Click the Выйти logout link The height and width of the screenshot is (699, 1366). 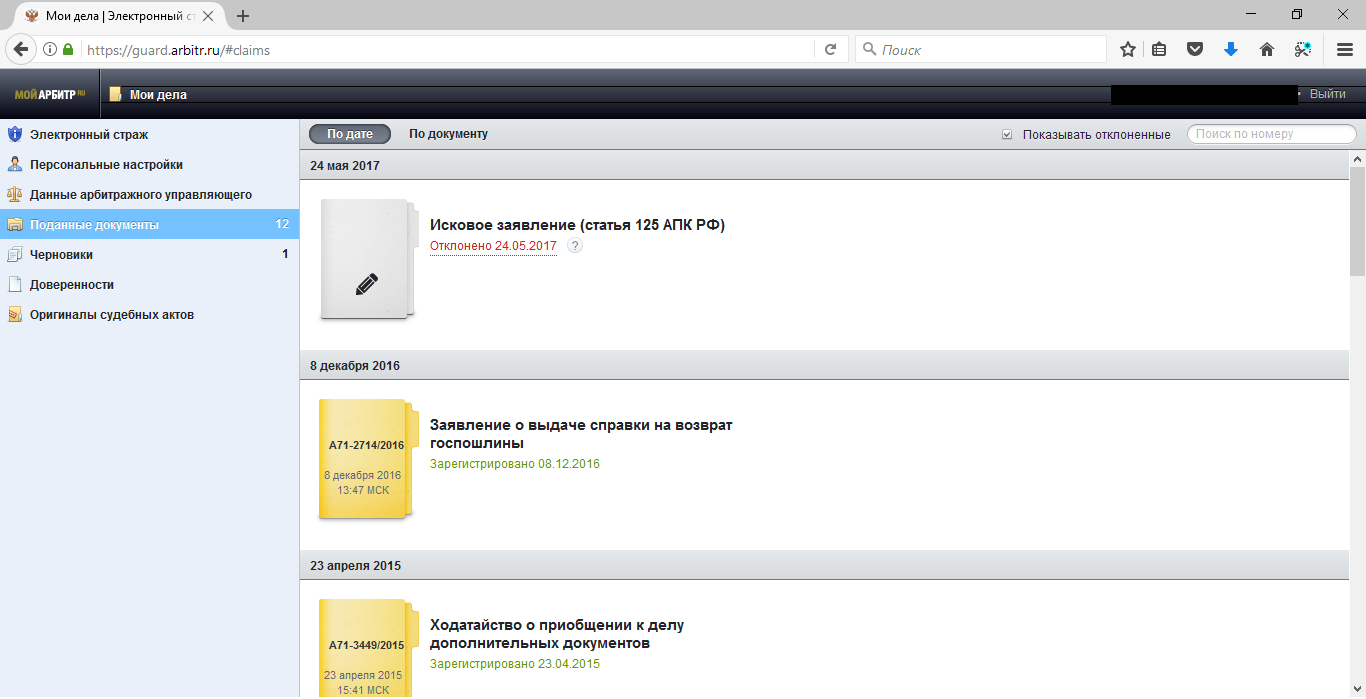[x=1327, y=94]
